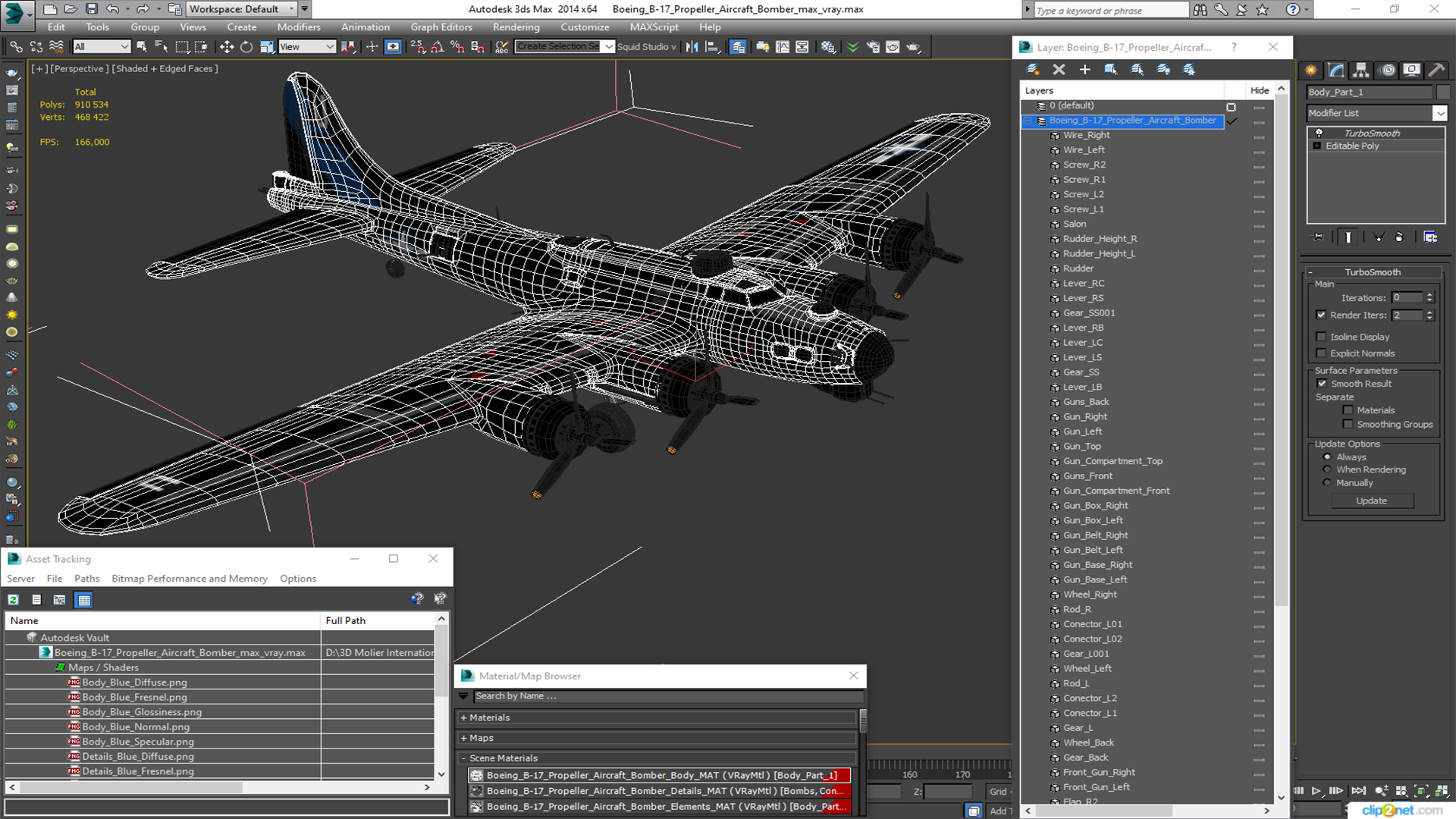The height and width of the screenshot is (819, 1456).
Task: Enable Explicit Normals checkbox
Action: pyautogui.click(x=1321, y=353)
